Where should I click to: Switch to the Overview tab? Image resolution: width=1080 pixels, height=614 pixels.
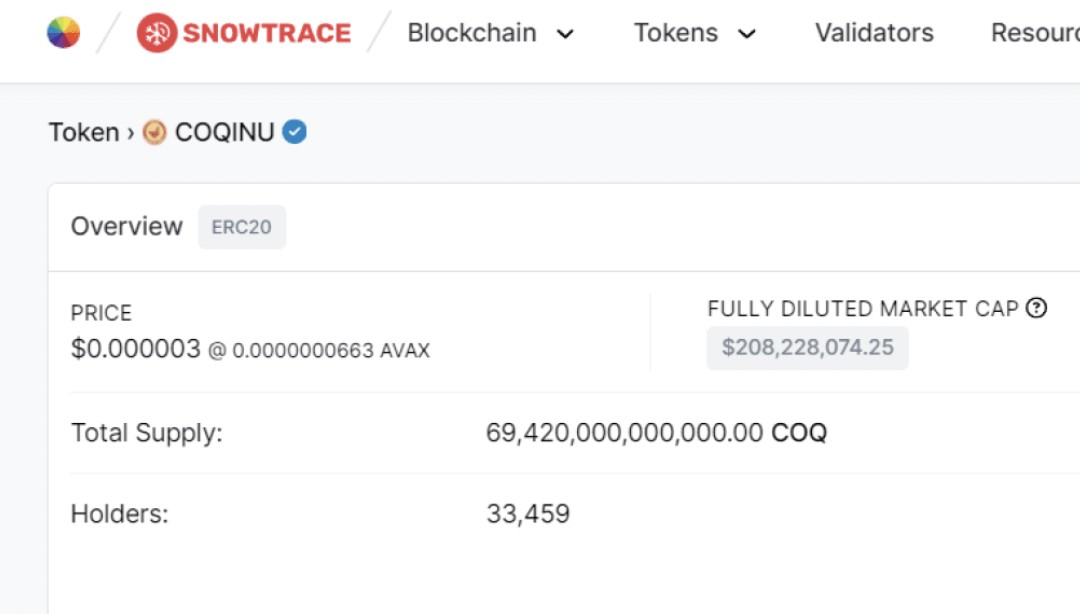click(126, 226)
